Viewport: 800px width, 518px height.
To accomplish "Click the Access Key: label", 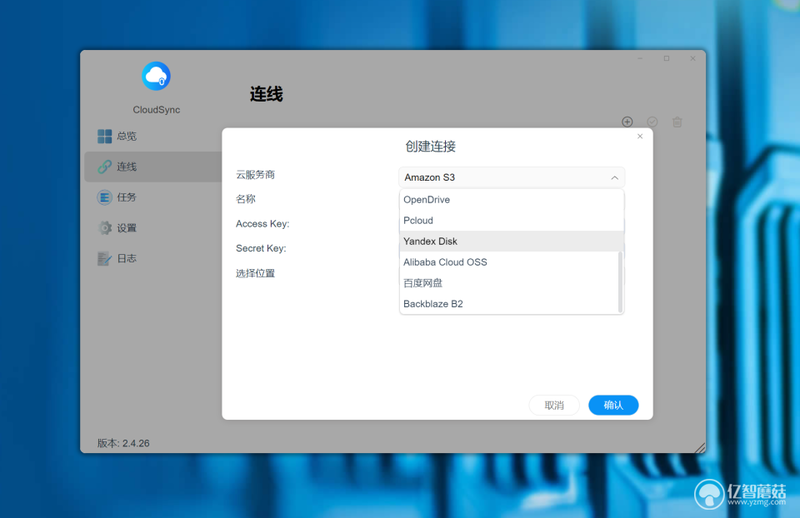I will tap(262, 224).
